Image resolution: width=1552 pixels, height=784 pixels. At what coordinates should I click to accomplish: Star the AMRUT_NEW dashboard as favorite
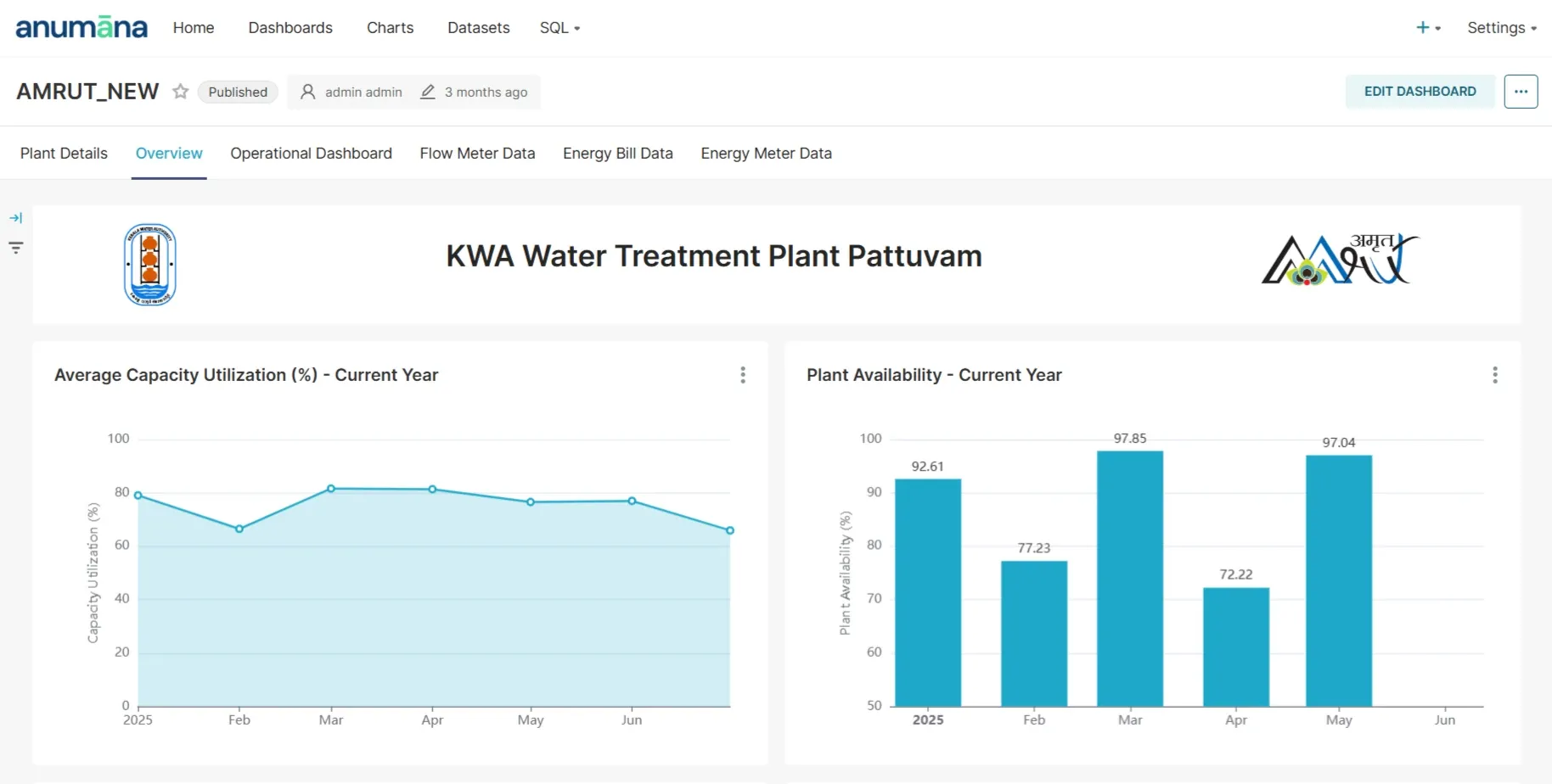pyautogui.click(x=180, y=92)
